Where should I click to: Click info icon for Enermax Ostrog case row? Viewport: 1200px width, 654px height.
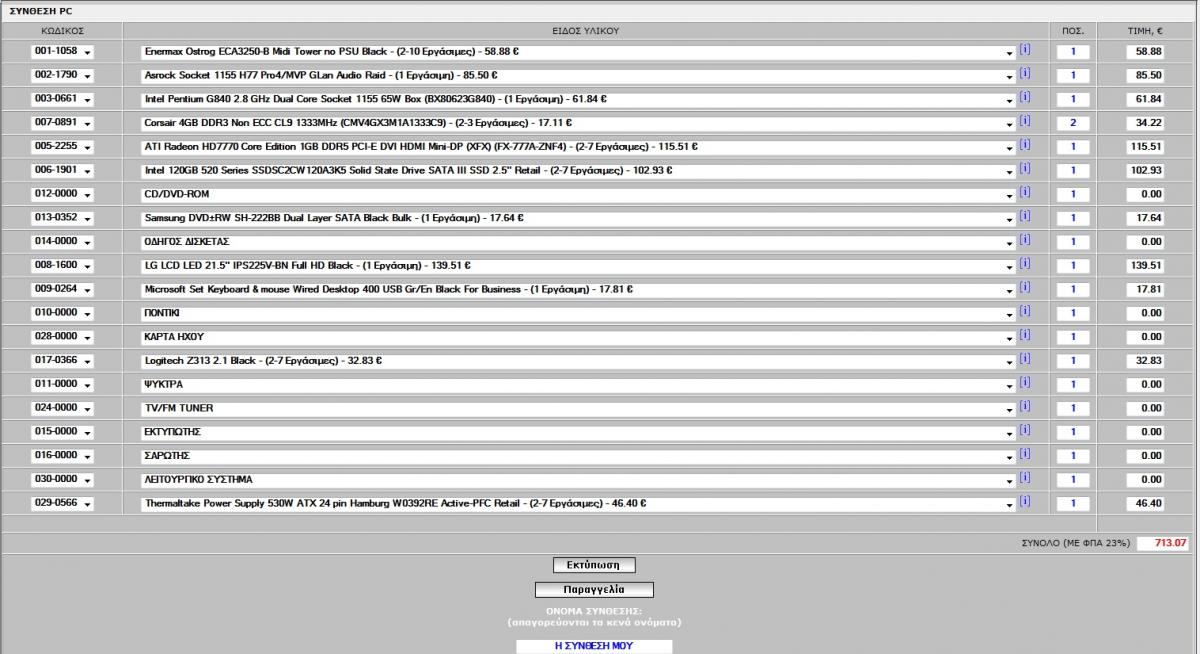tap(1025, 50)
